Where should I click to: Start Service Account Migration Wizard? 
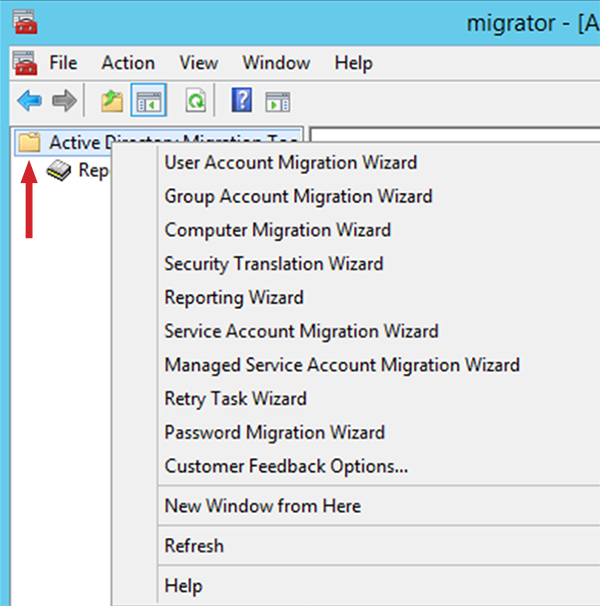coord(302,331)
